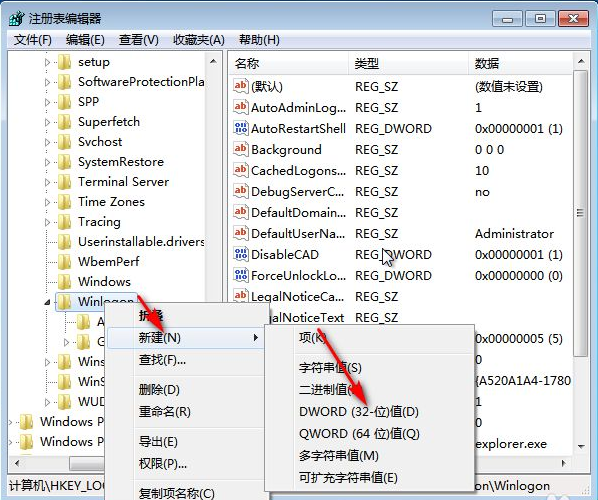Select the SPP folder icon
This screenshot has width=598, height=500.
pos(64,102)
